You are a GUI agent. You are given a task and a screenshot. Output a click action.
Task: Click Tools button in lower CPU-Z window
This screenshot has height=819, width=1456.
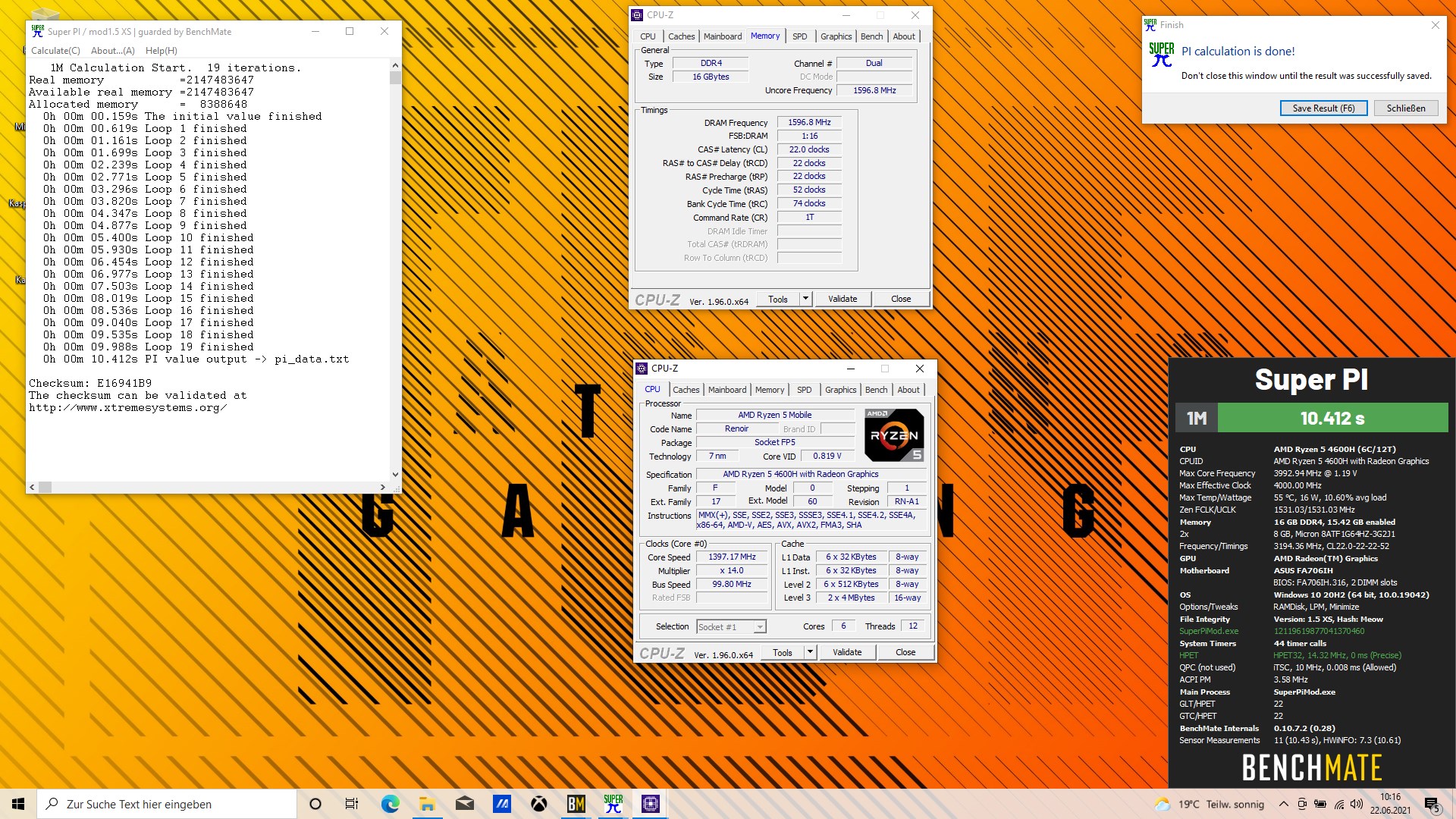pos(783,653)
